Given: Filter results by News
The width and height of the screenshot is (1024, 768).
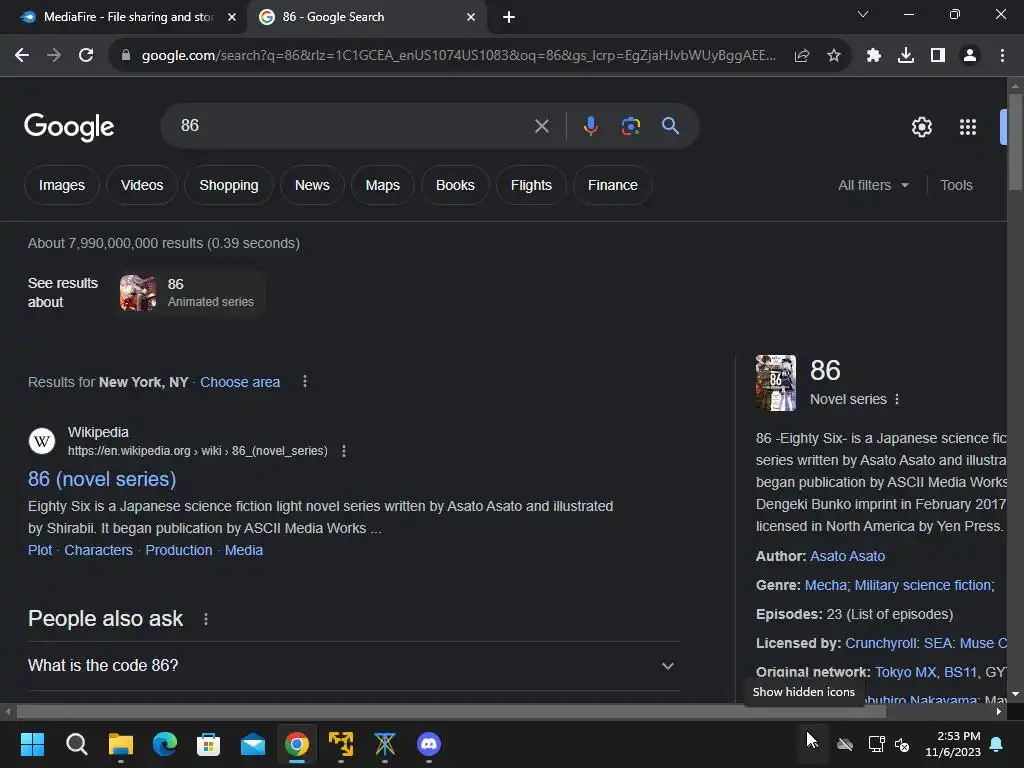Looking at the screenshot, I should click(x=312, y=185).
